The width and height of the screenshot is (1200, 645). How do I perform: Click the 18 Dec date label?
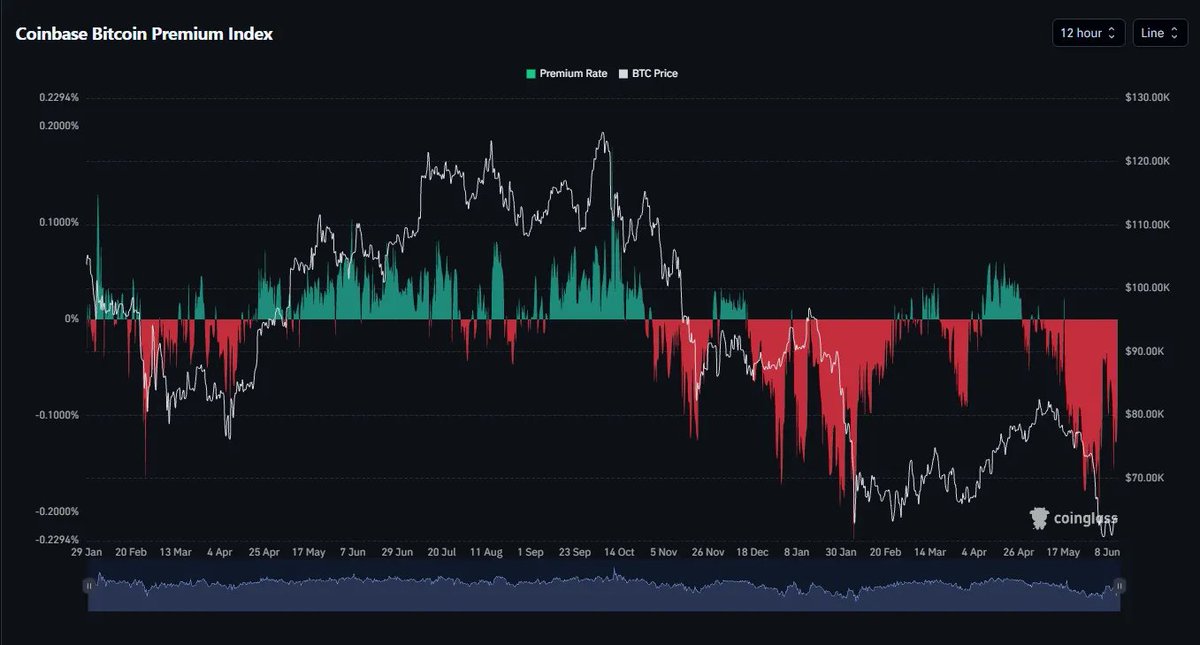coord(752,552)
